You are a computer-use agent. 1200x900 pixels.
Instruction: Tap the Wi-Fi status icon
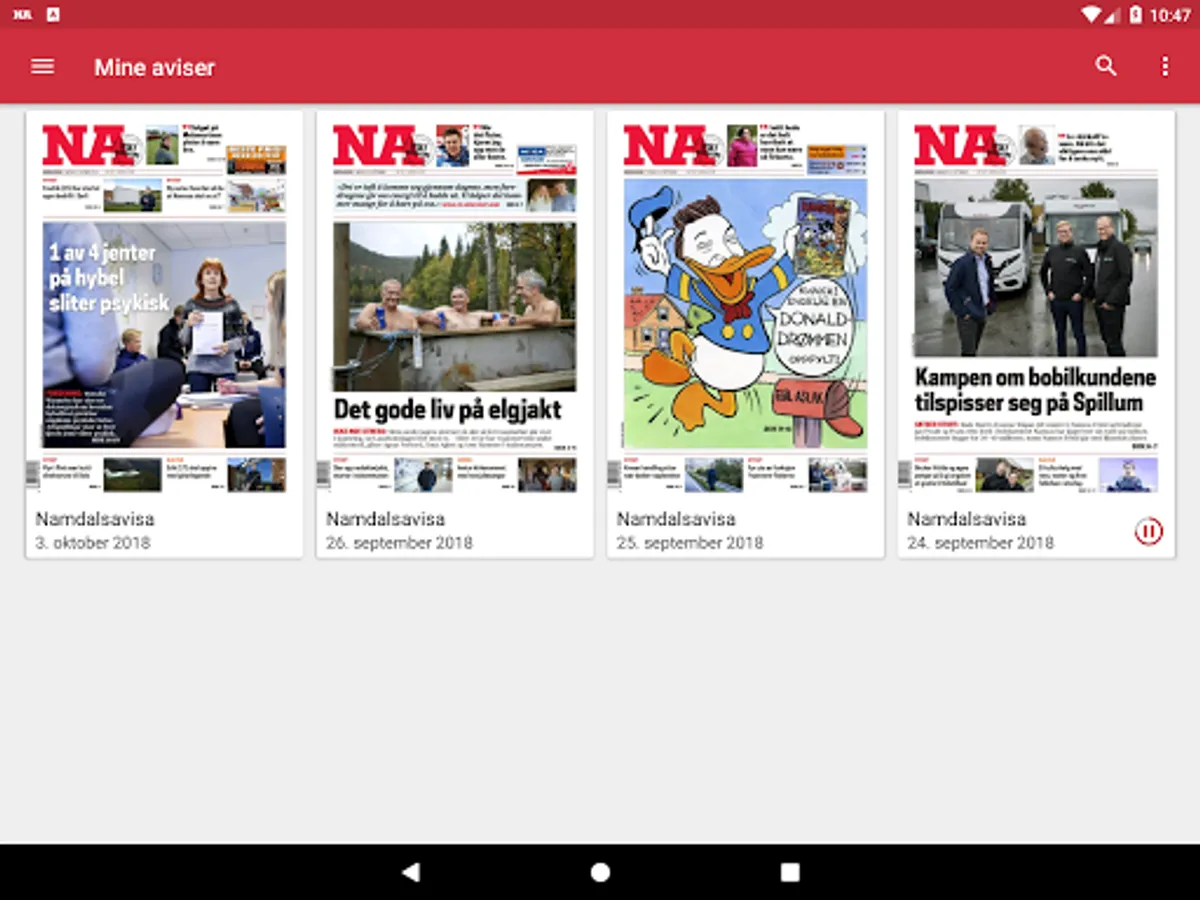pos(1091,14)
